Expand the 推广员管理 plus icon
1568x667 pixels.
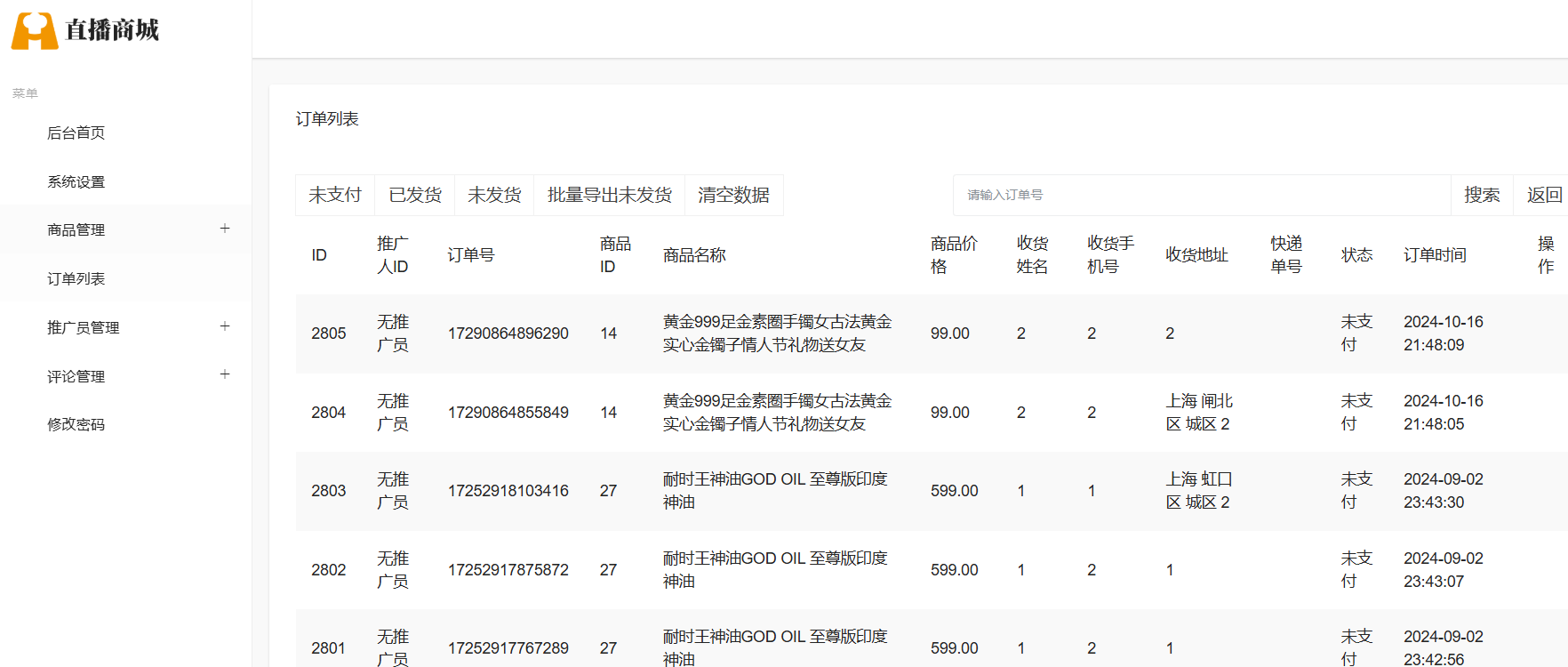[x=225, y=326]
